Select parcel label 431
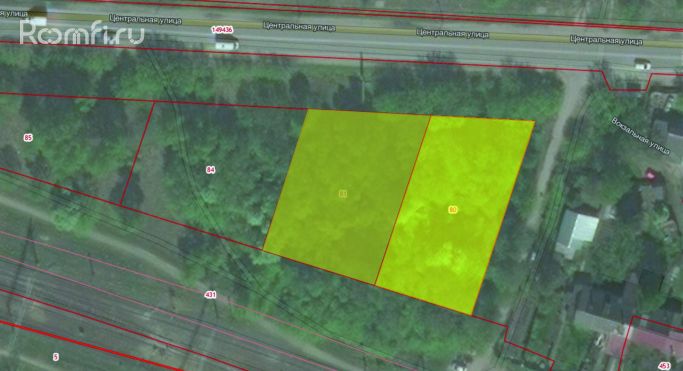683x371 pixels. tap(210, 295)
